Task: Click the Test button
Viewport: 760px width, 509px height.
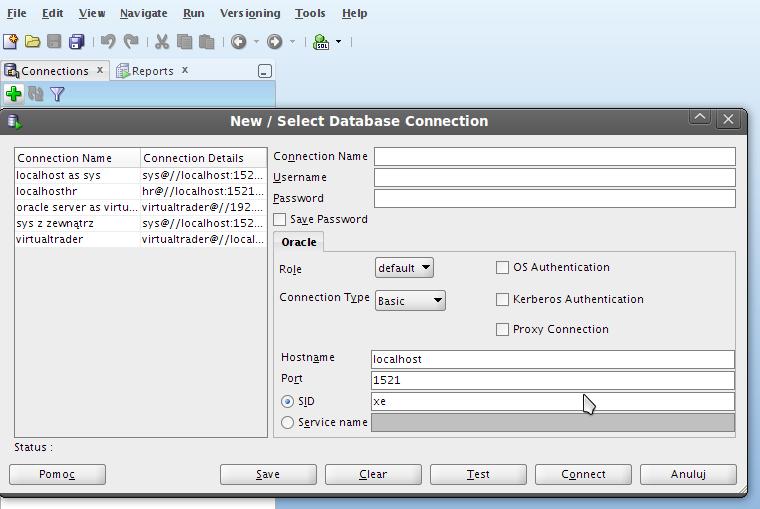Action: pyautogui.click(x=478, y=474)
